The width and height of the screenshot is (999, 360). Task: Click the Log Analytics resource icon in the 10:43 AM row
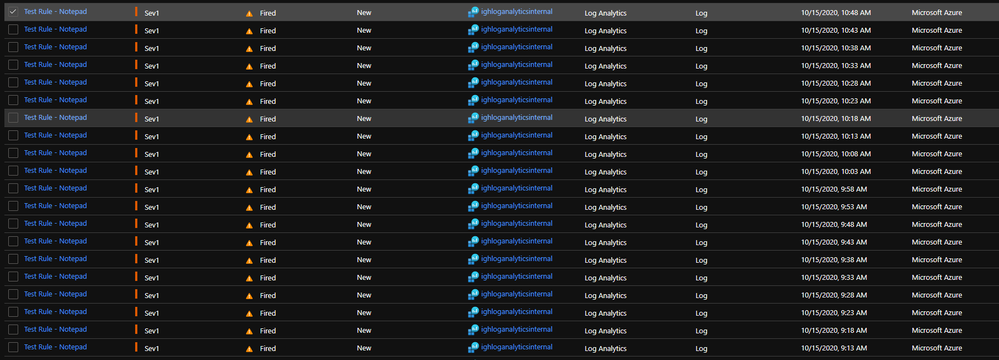pyautogui.click(x=473, y=29)
